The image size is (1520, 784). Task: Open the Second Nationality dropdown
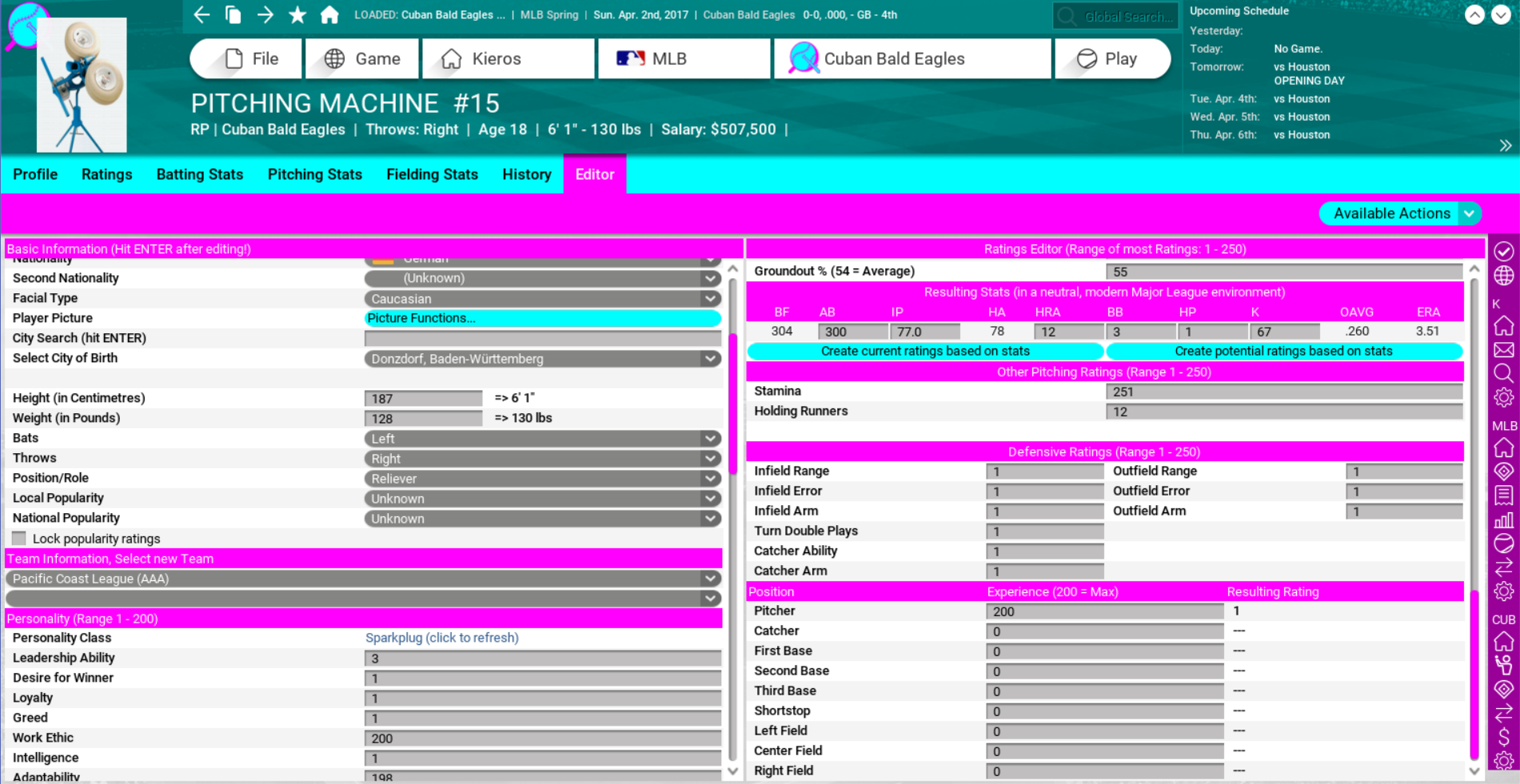(x=543, y=278)
